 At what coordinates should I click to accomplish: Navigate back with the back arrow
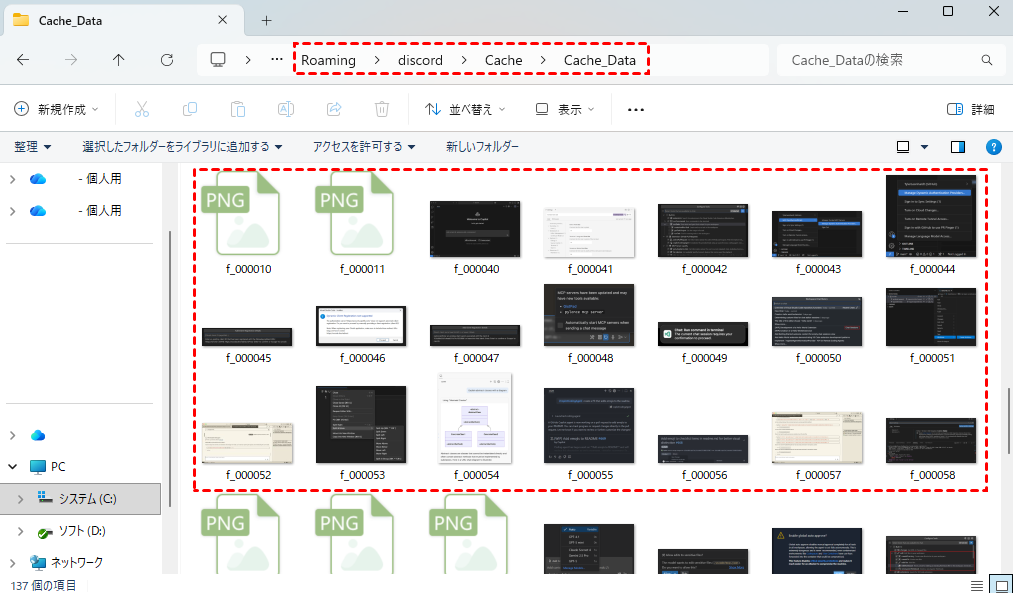click(x=23, y=60)
